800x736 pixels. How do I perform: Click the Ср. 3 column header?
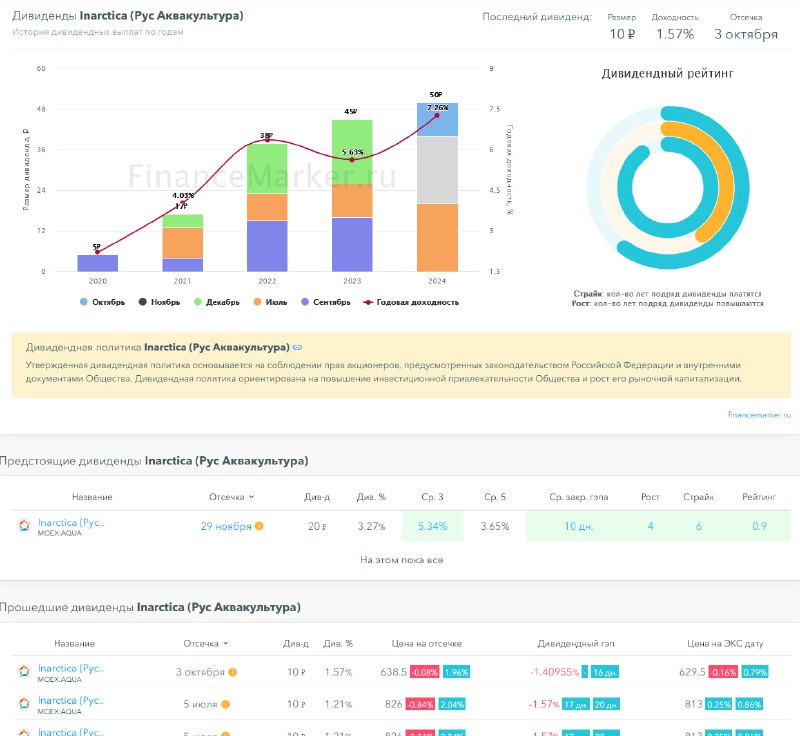pyautogui.click(x=432, y=497)
